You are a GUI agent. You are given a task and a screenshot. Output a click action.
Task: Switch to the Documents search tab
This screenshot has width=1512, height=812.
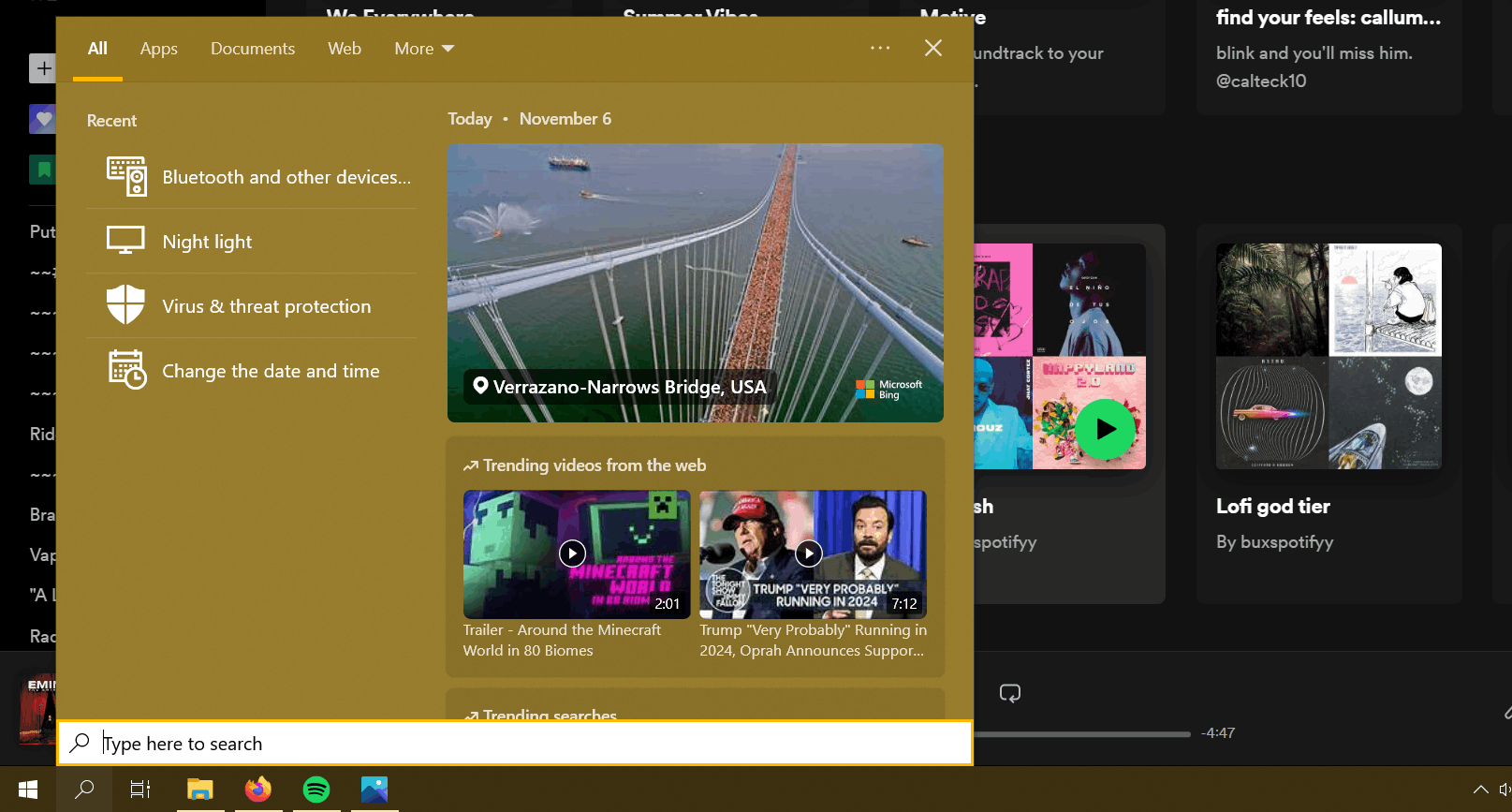[x=253, y=49]
